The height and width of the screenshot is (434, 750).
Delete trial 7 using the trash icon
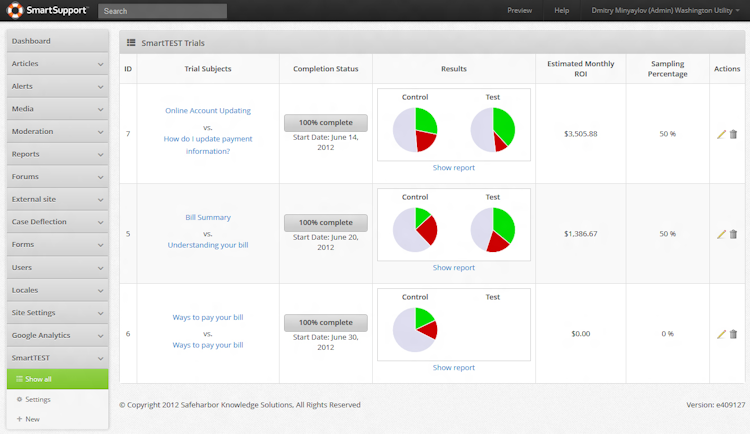(x=733, y=134)
